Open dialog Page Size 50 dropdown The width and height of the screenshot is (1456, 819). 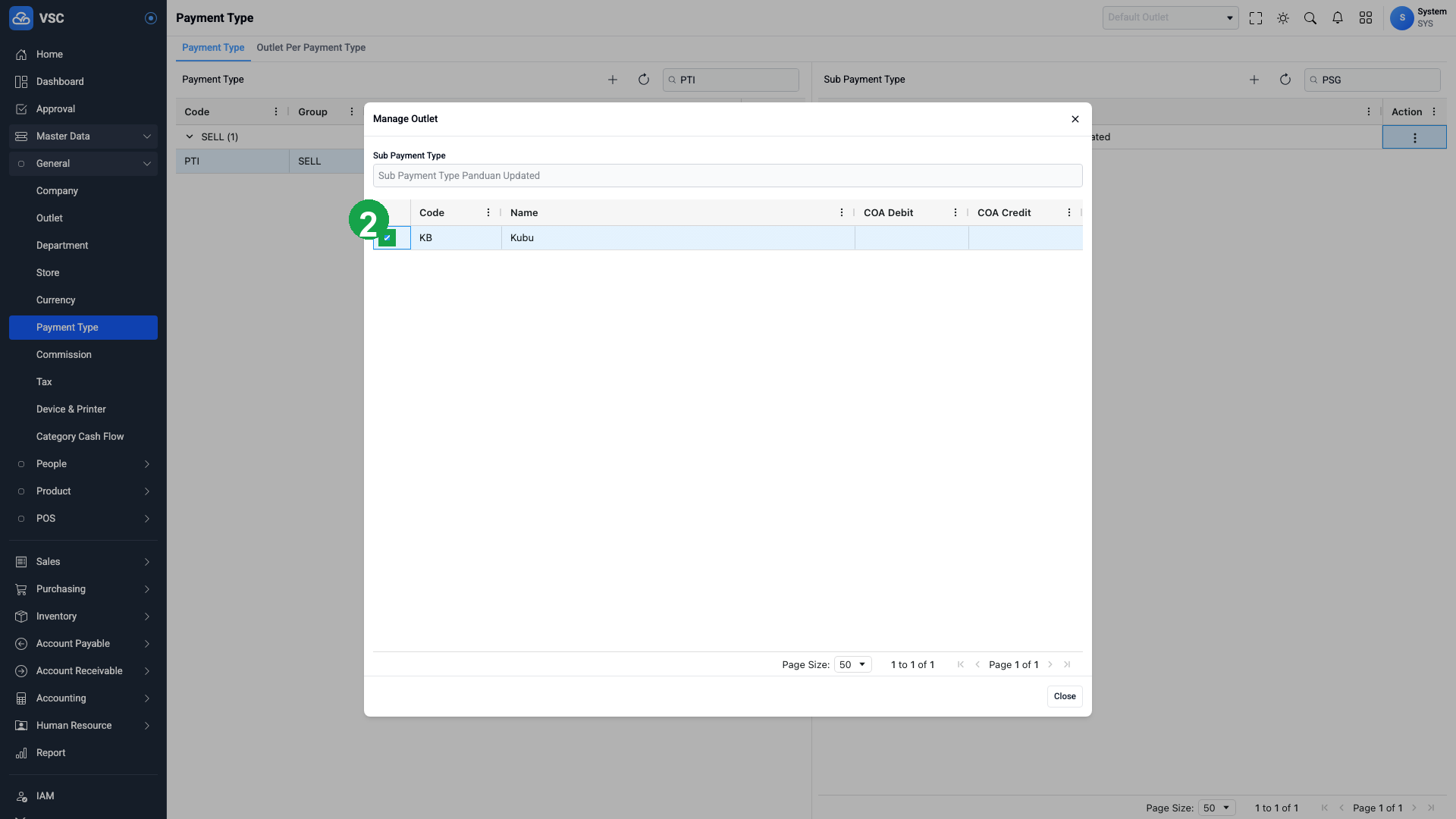(x=853, y=664)
